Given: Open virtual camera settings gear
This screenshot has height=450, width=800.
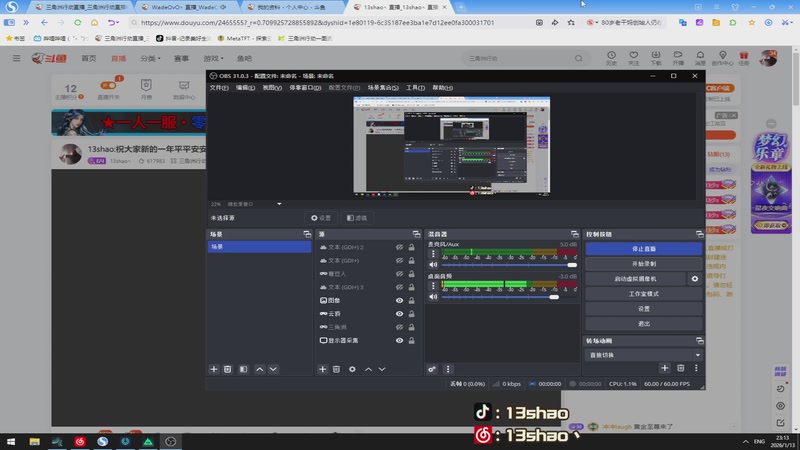Looking at the screenshot, I should tap(694, 279).
